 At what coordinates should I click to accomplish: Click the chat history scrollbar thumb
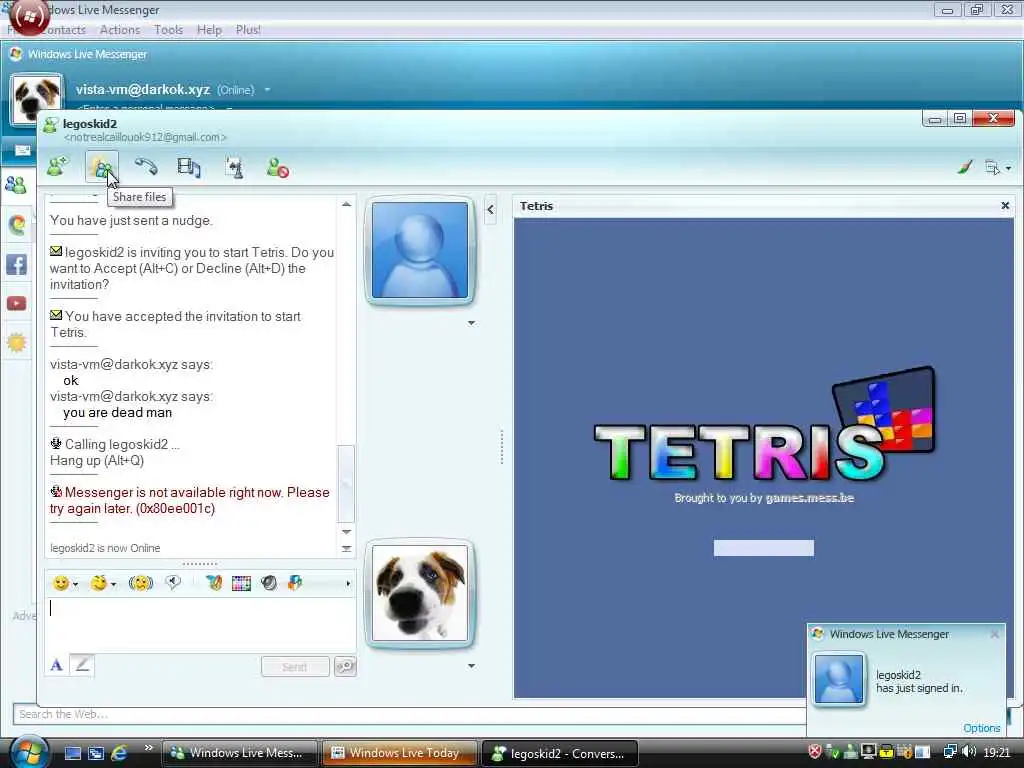click(x=346, y=483)
